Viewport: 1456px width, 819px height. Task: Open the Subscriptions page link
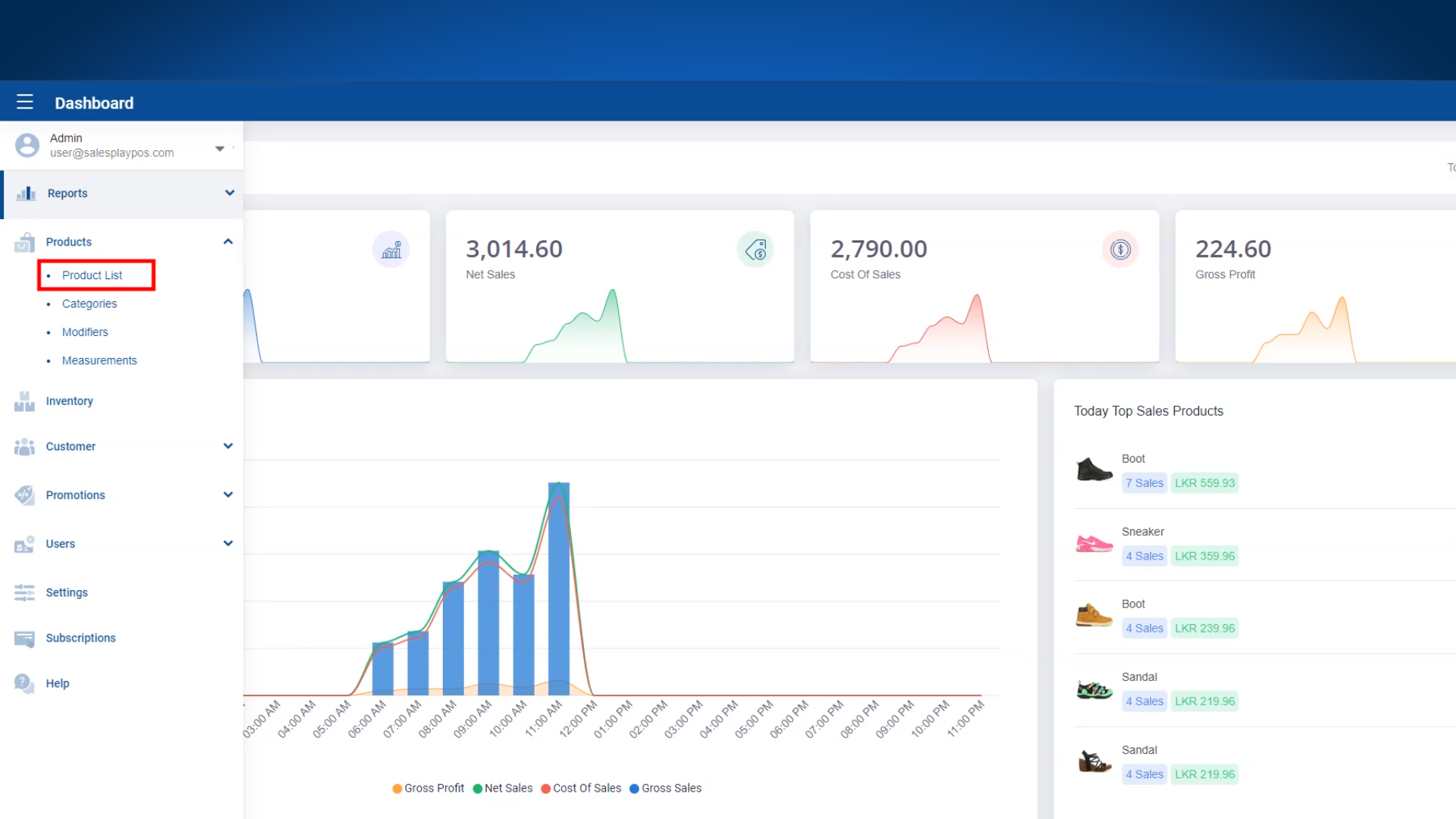tap(80, 638)
